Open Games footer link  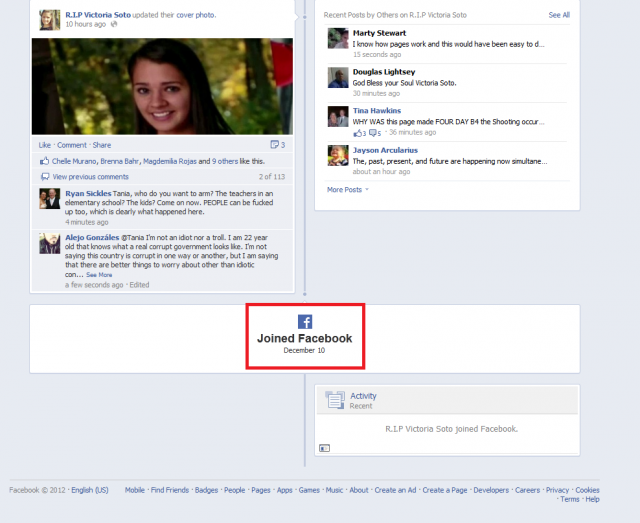[x=309, y=490]
